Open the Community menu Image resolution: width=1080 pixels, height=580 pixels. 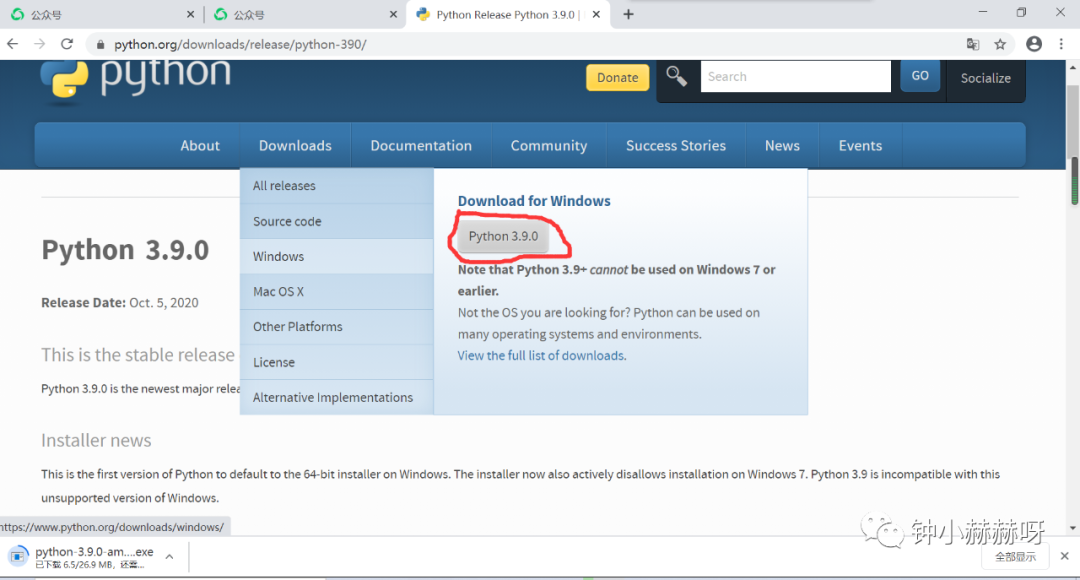point(548,145)
